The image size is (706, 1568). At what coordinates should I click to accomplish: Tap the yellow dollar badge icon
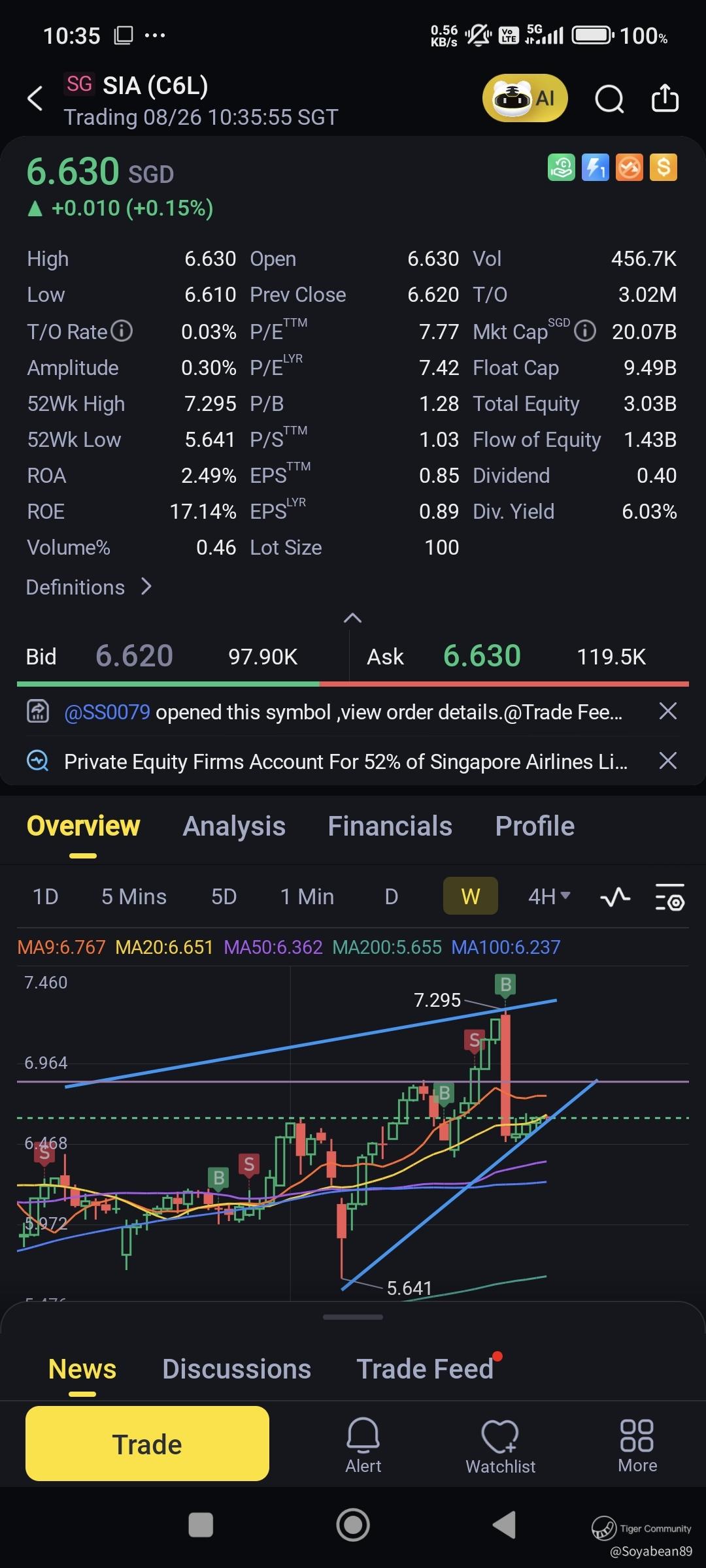click(x=664, y=167)
